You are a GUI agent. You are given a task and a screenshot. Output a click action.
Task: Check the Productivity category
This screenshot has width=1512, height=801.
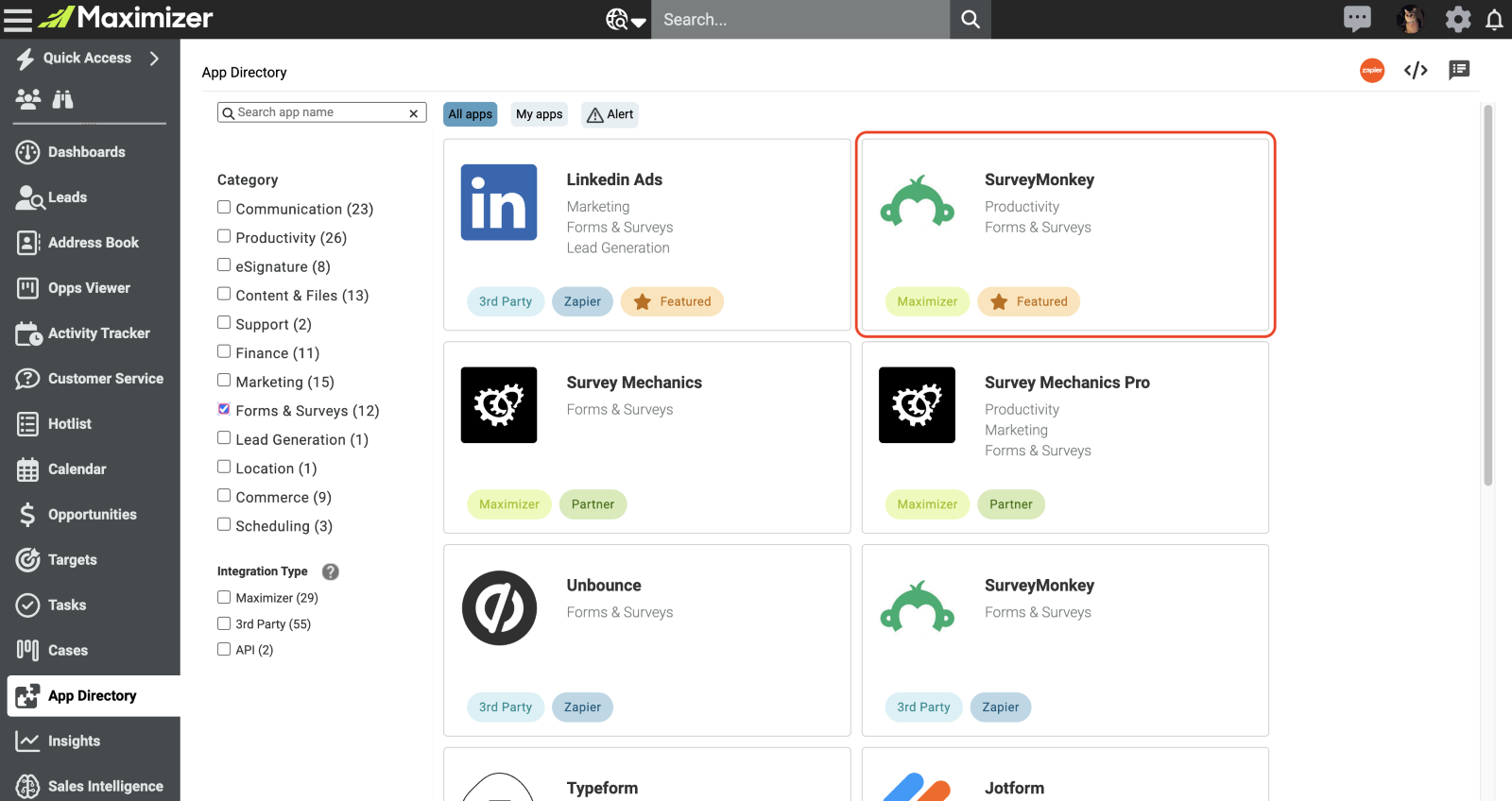(x=224, y=236)
